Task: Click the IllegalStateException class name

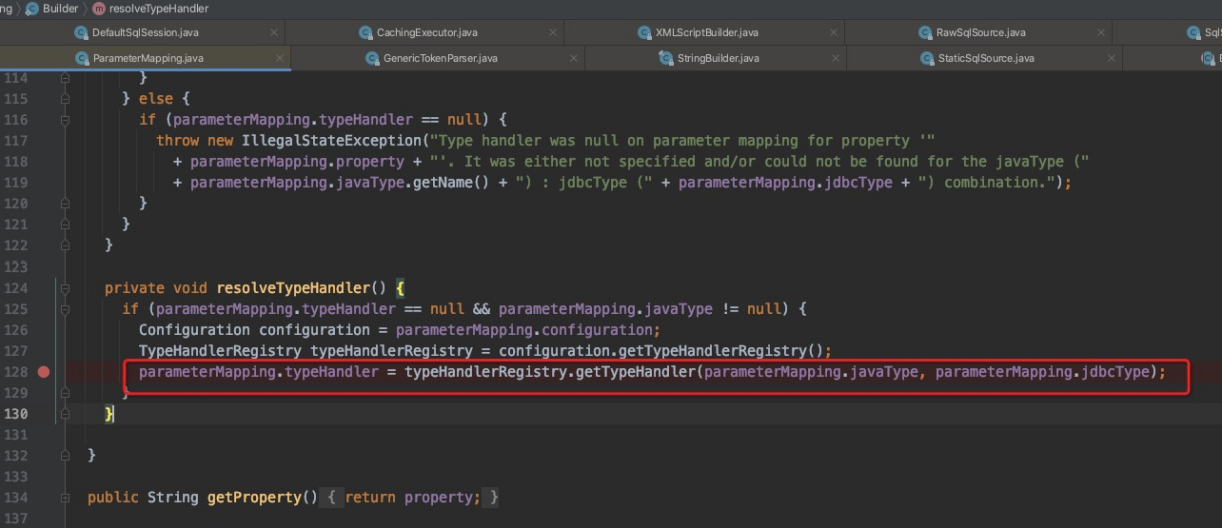Action: pyautogui.click(x=331, y=141)
